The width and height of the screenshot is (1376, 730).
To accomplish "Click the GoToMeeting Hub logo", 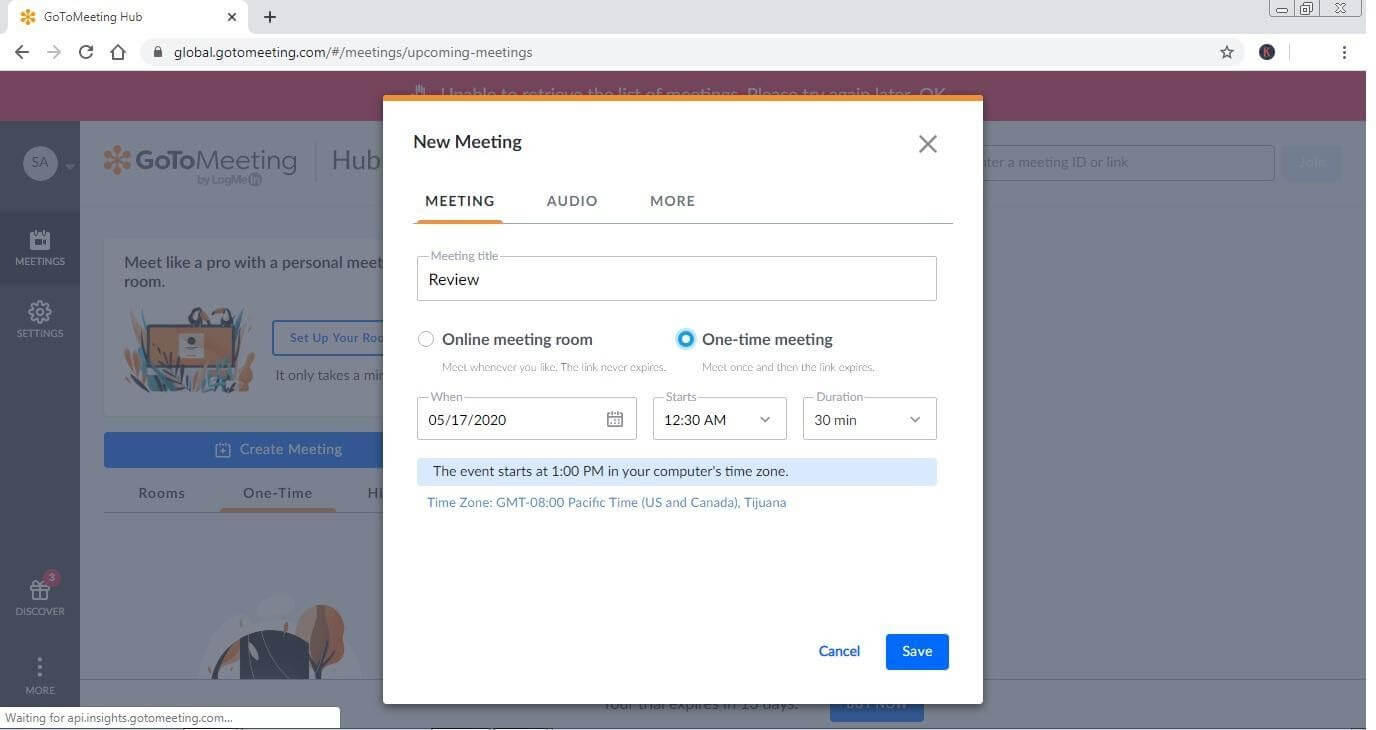I will (200, 161).
